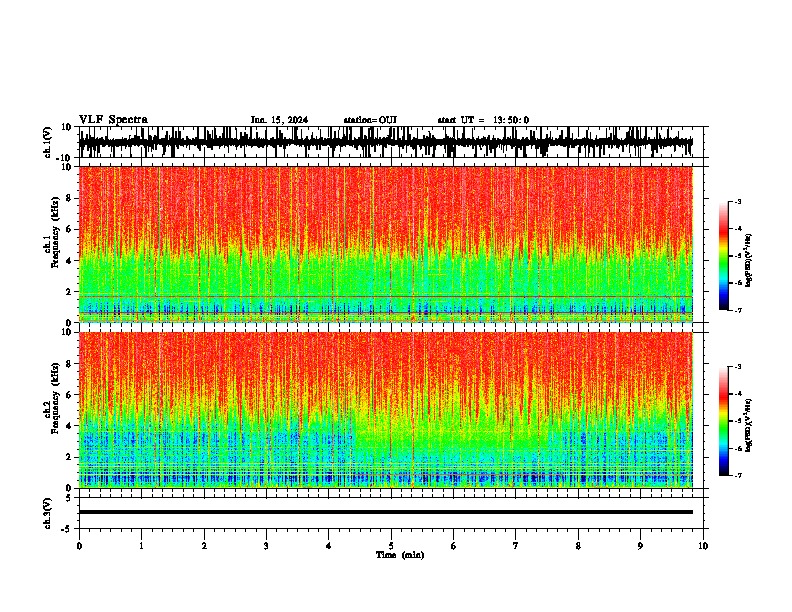Click the "4" kHz tick of ch.2 spectrogram
Image resolution: width=792 pixels, height=612 pixels.
[70, 426]
